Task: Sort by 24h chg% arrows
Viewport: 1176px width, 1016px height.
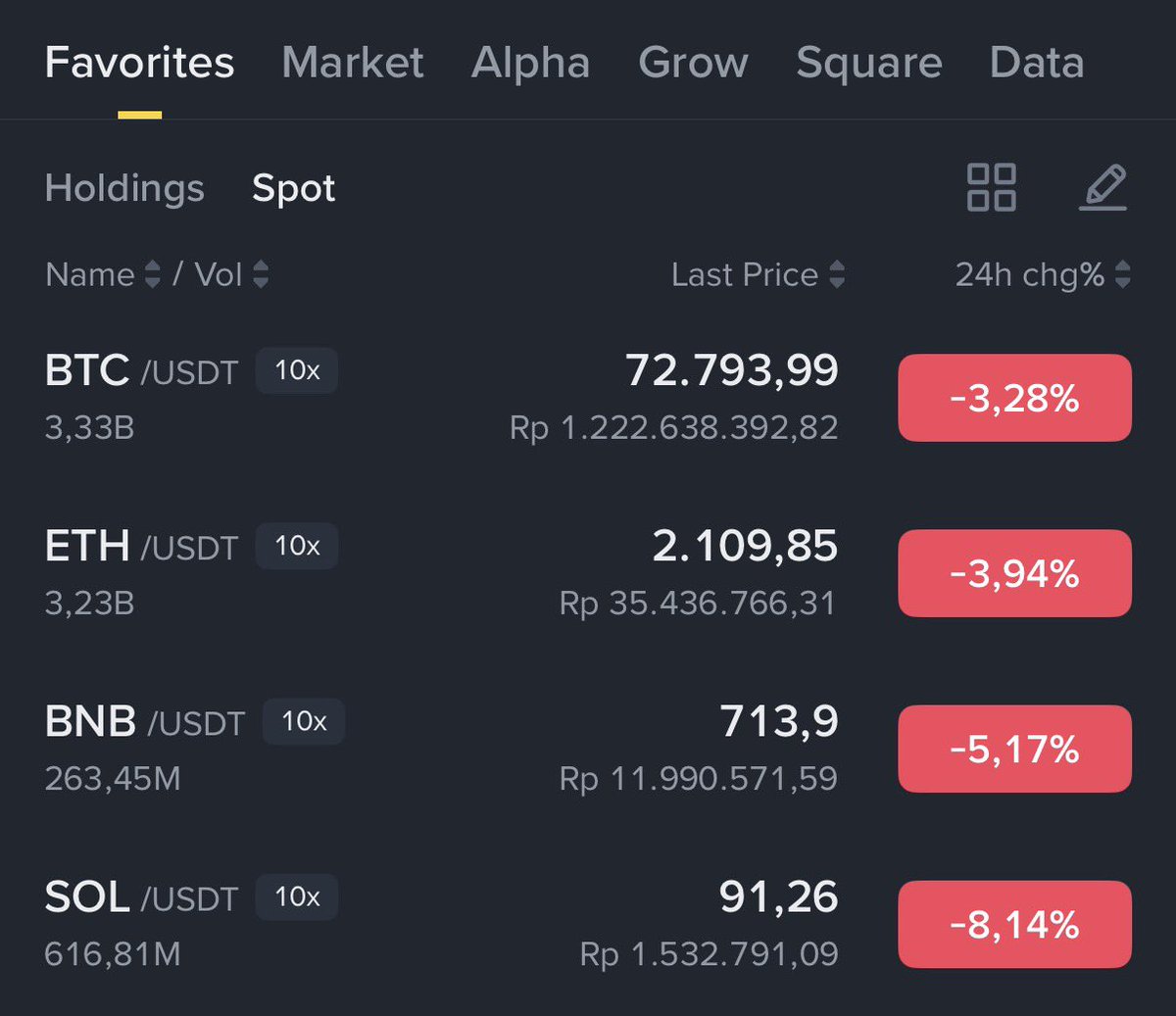Action: [1123, 274]
